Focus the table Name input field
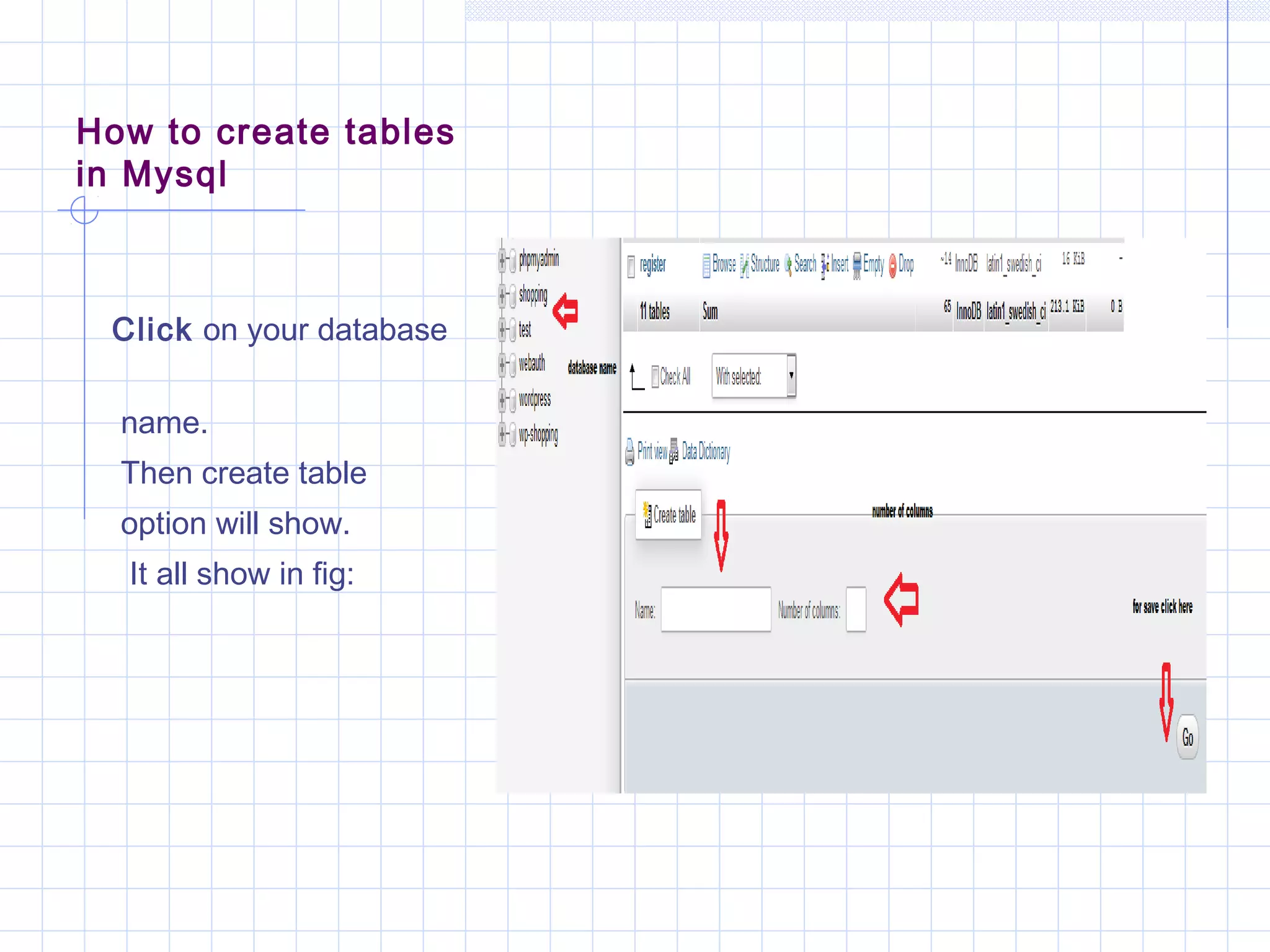1270x952 pixels. (x=716, y=609)
